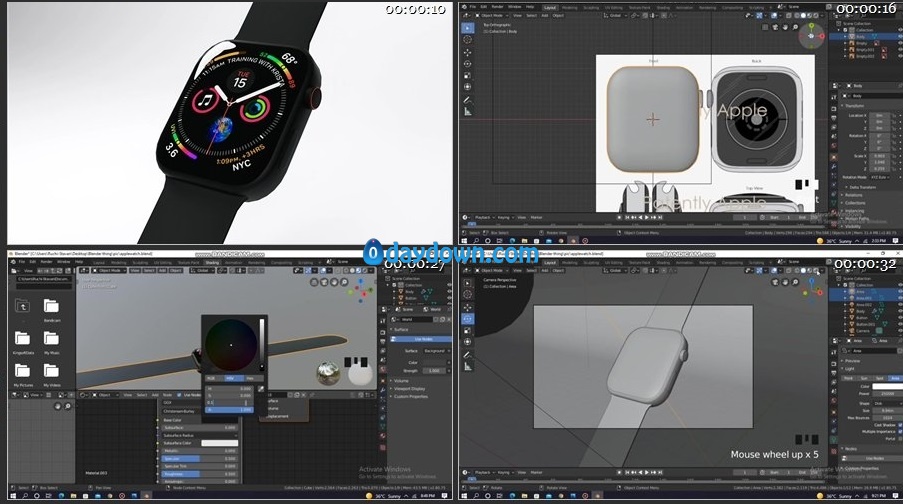
Task: Select Point light type
Action: tap(849, 378)
